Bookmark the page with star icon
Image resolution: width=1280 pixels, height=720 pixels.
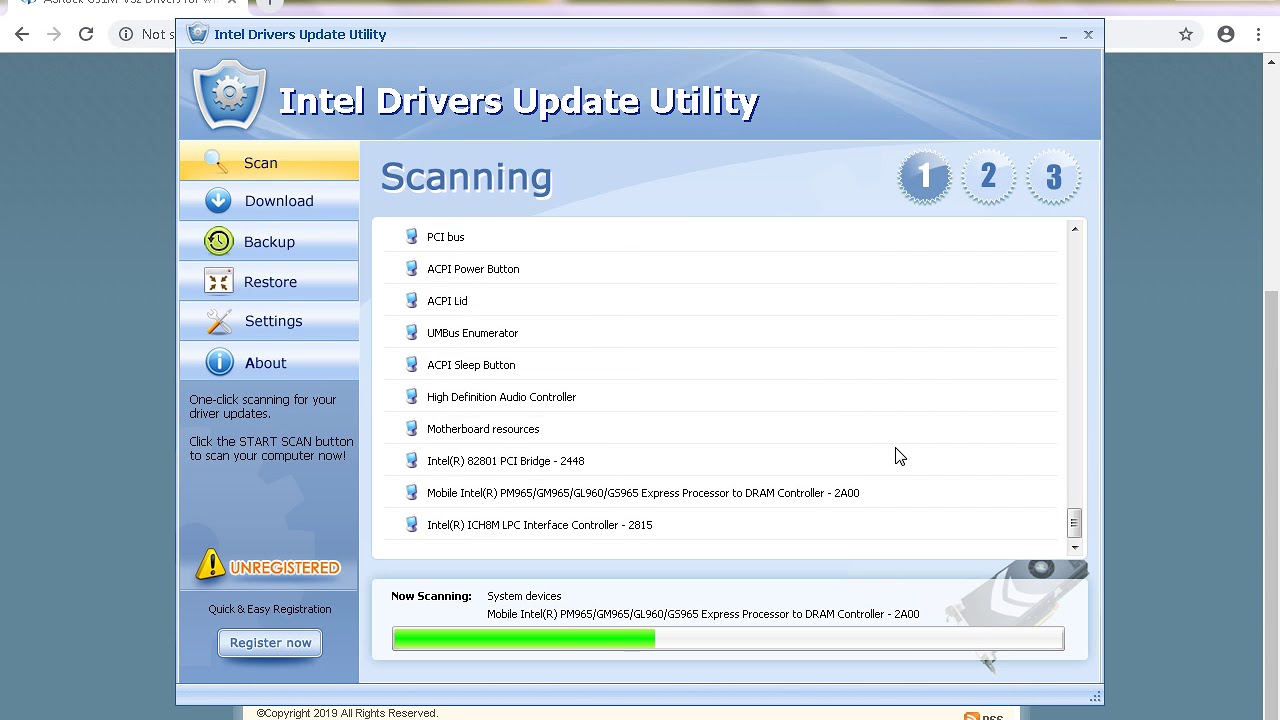[x=1186, y=34]
